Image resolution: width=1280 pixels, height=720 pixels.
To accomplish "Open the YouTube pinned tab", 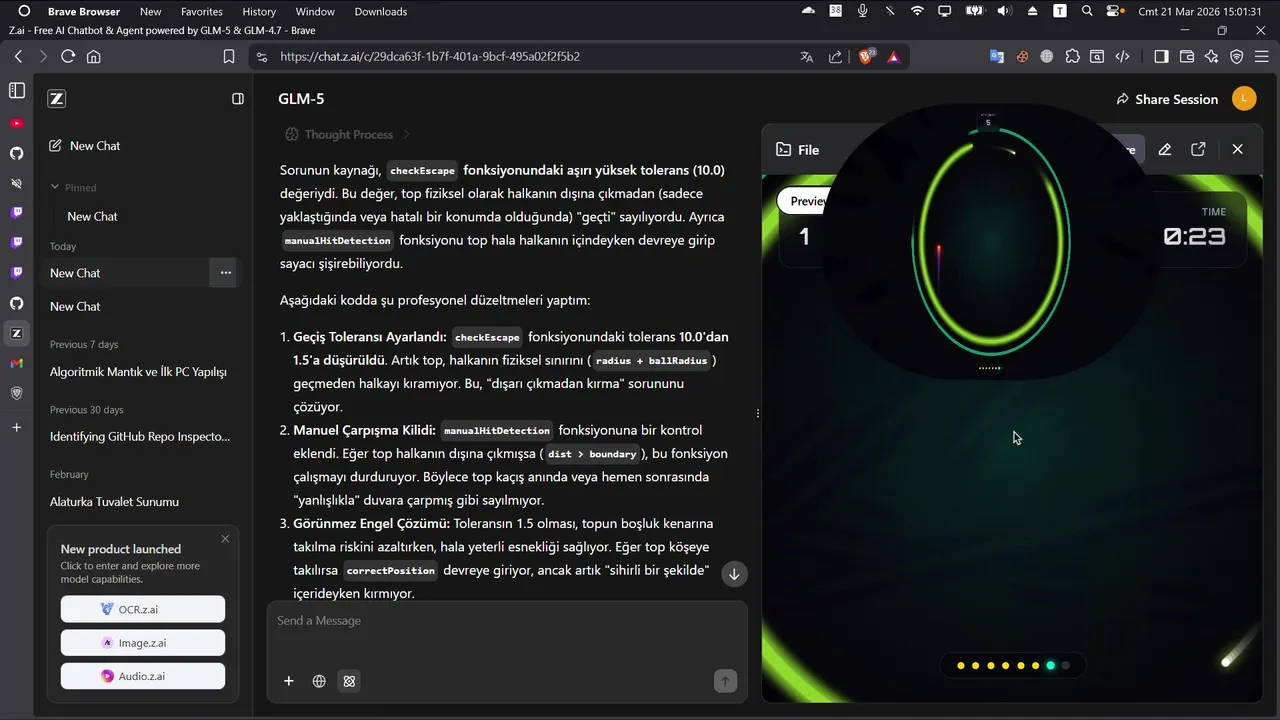I will [16, 123].
